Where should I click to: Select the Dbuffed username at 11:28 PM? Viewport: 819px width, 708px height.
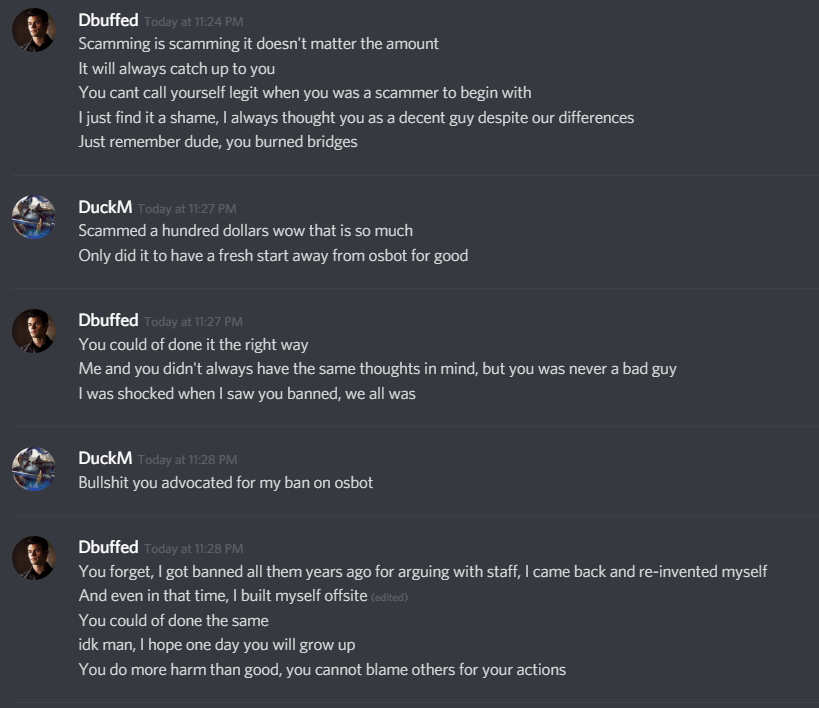coord(108,547)
